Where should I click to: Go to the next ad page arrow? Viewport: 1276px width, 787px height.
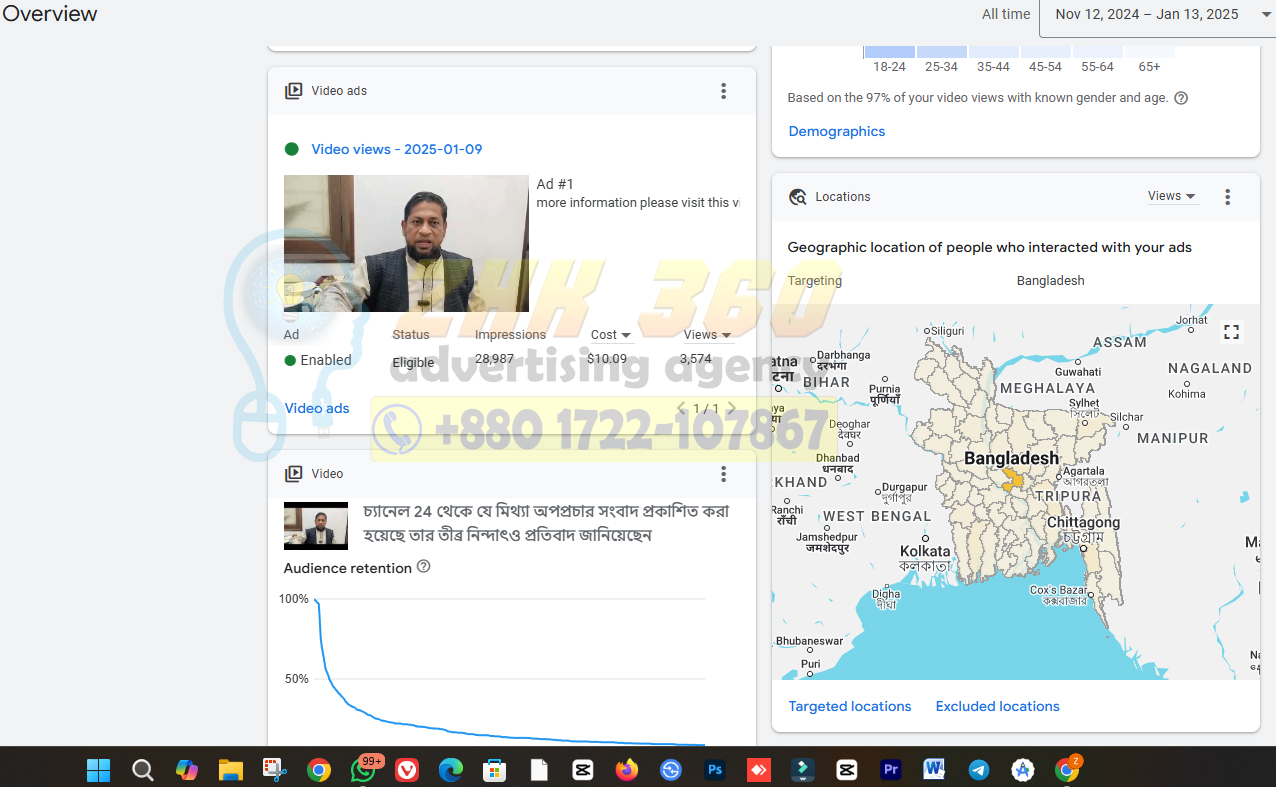tap(731, 408)
